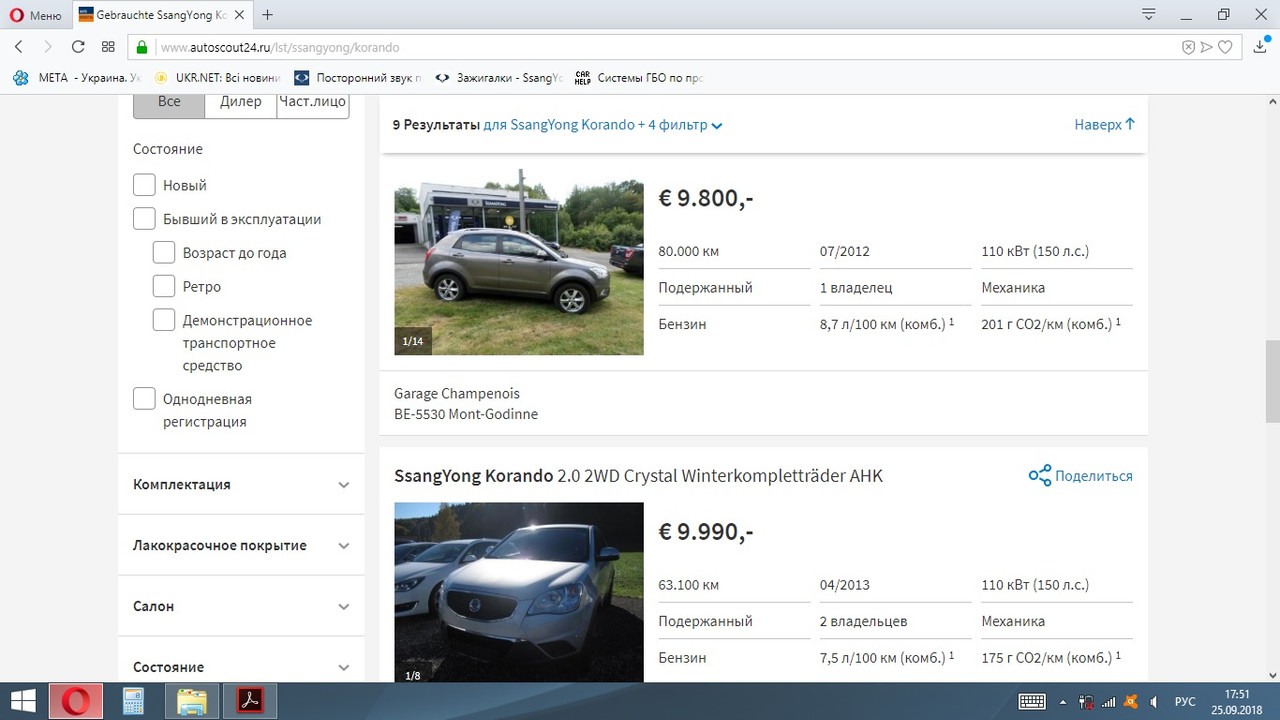The height and width of the screenshot is (720, 1280).
Task: Open the Speed Dial grid icon
Action: (x=108, y=47)
